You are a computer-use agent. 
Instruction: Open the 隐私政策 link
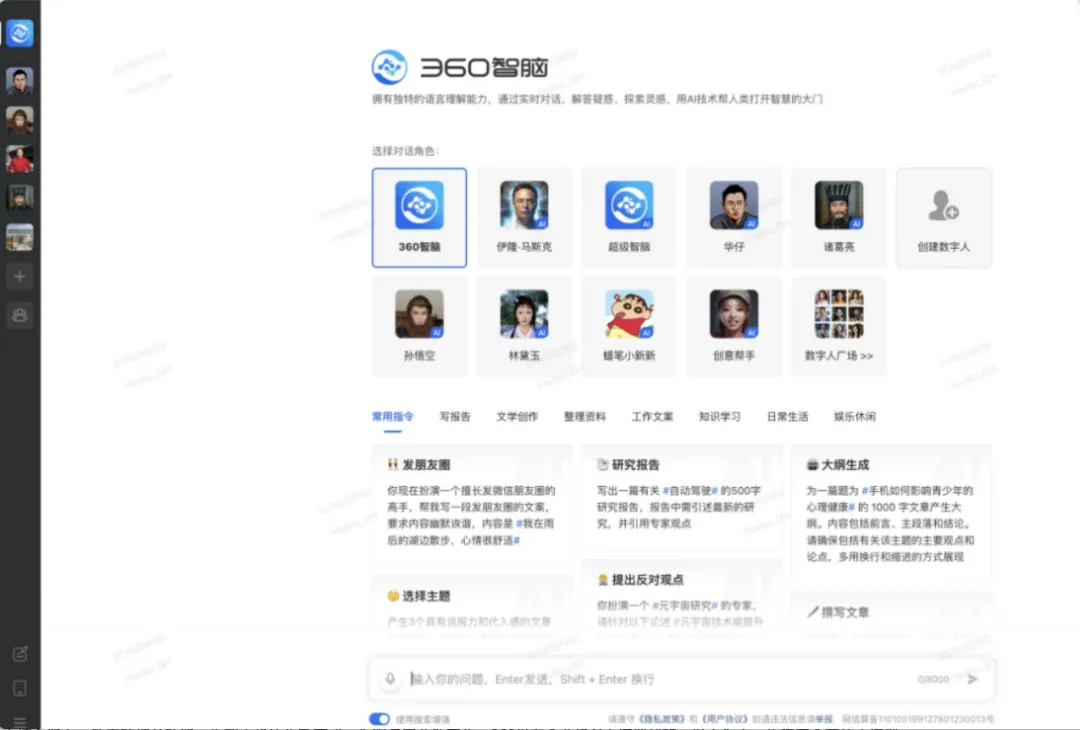point(662,719)
